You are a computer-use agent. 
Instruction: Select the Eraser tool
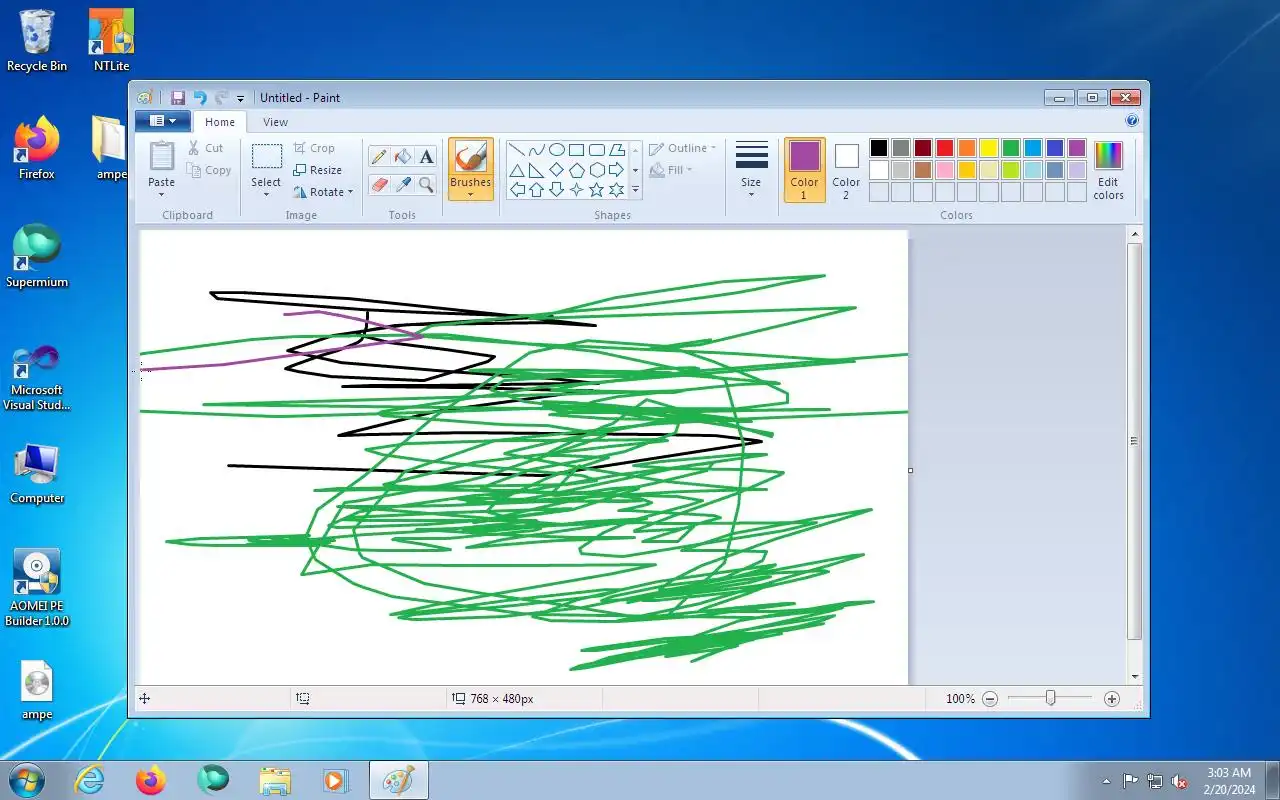[x=379, y=184]
